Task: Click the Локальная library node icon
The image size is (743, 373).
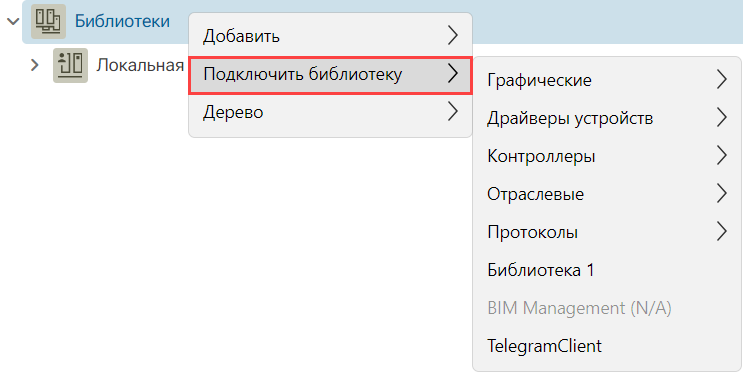Action: pos(70,65)
